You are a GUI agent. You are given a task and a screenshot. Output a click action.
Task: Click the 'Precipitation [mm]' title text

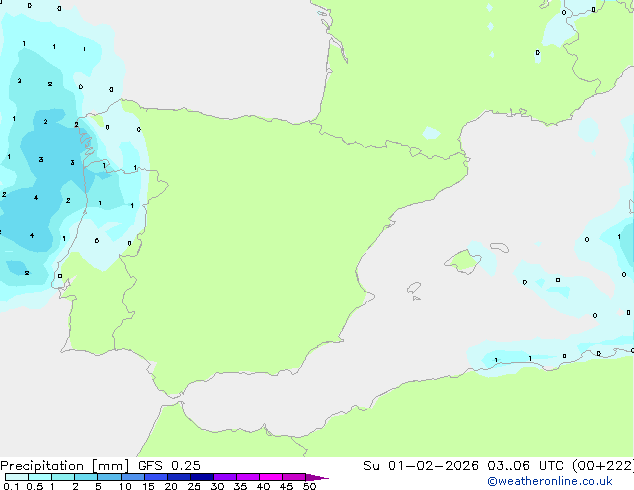65,466
